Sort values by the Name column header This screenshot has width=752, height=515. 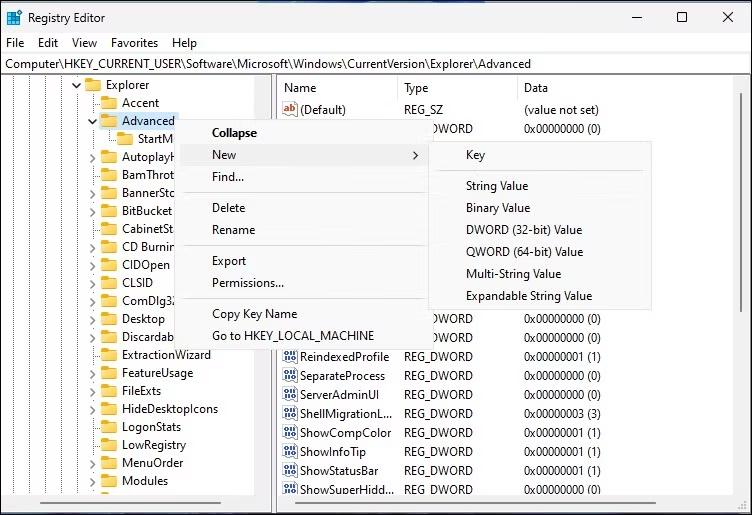click(x=300, y=88)
